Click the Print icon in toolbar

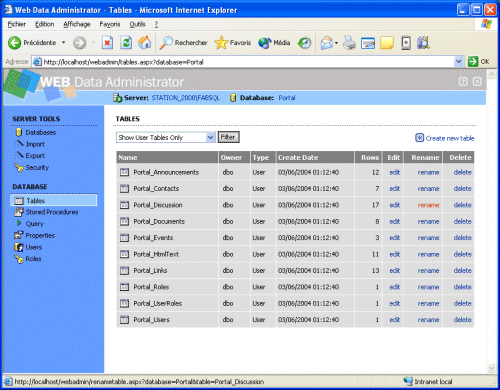(x=350, y=43)
